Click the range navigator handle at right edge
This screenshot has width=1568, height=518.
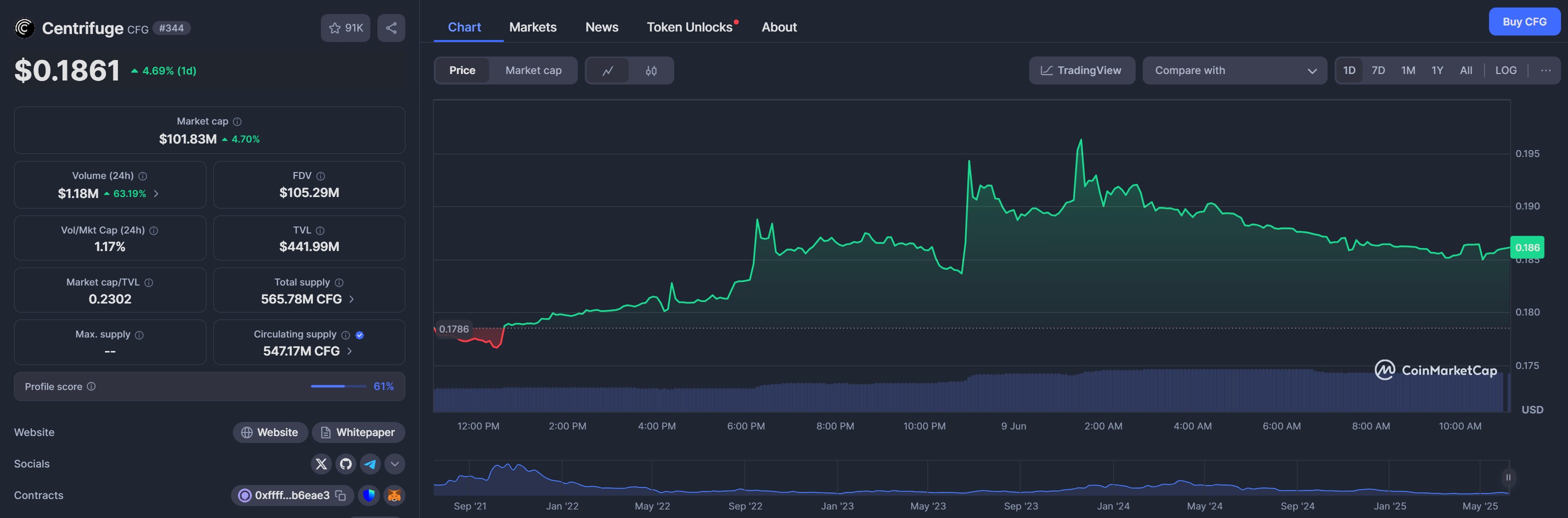(1509, 478)
